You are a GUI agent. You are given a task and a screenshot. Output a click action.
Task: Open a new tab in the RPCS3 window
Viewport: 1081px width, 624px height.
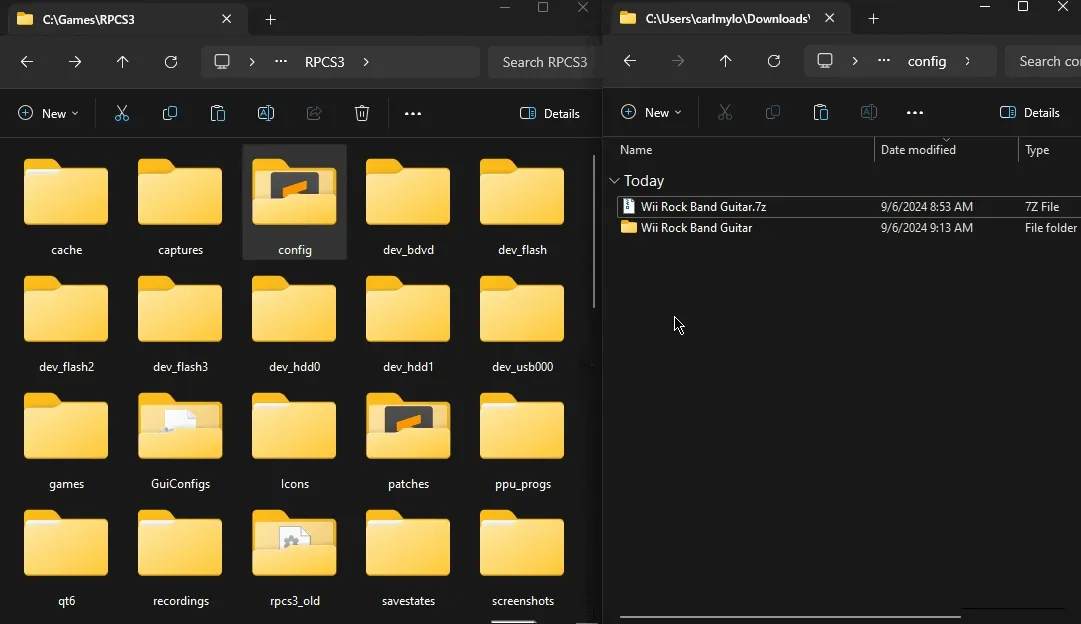point(271,19)
